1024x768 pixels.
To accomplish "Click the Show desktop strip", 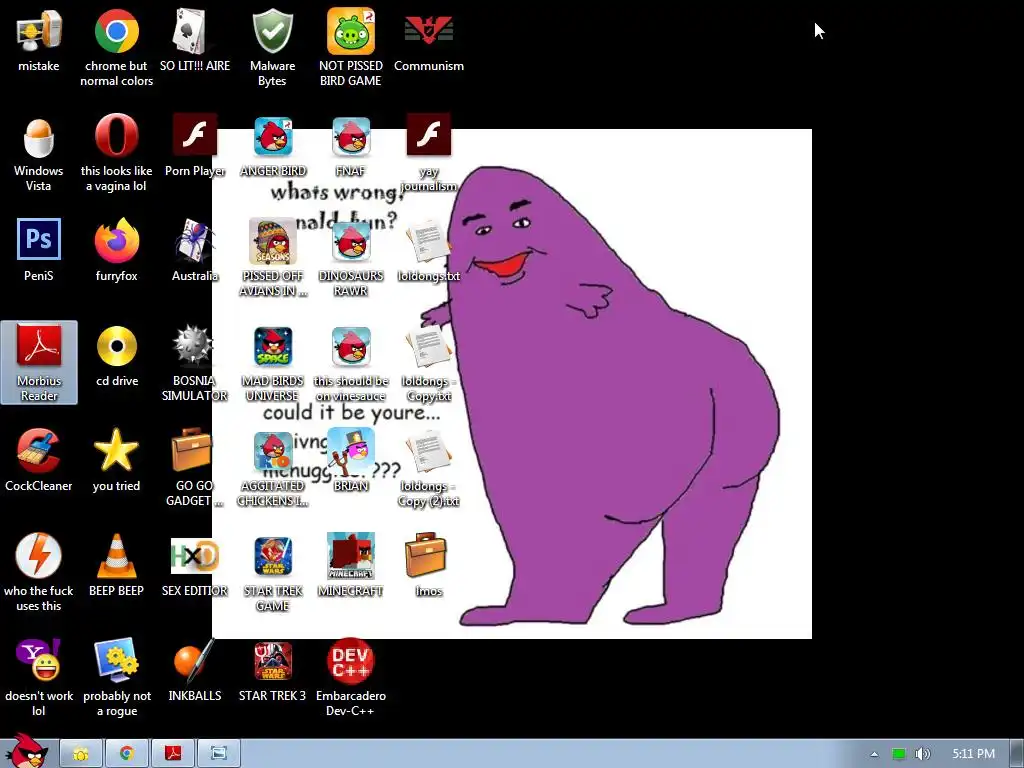I will (x=1017, y=754).
